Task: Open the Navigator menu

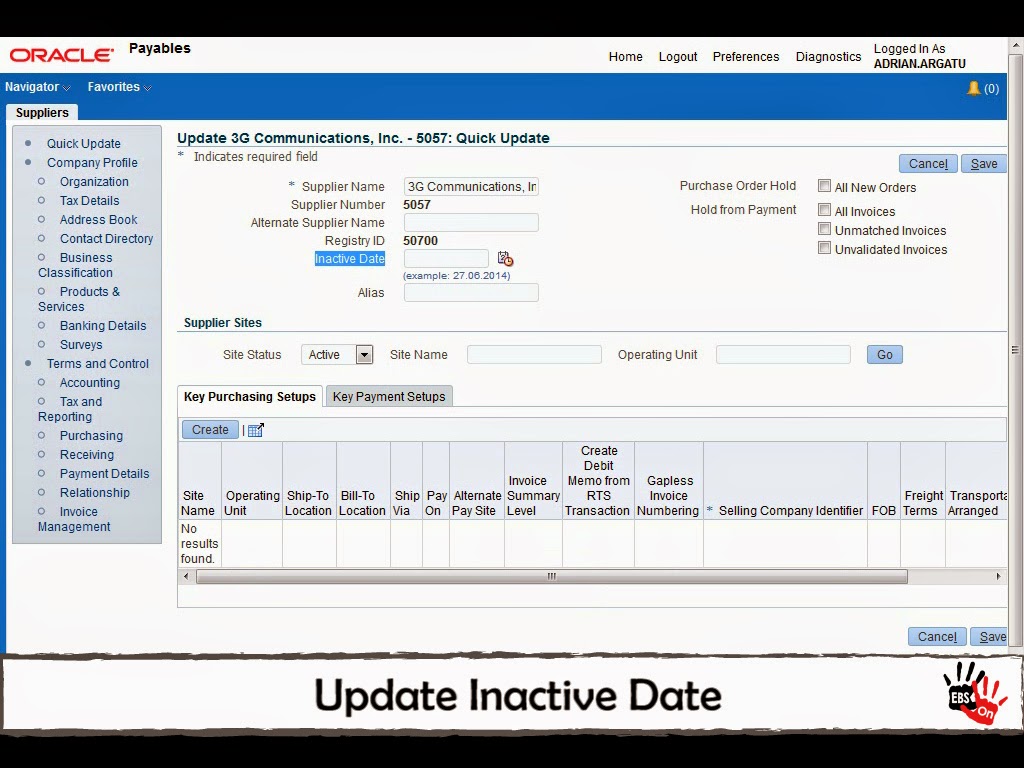Action: point(33,87)
